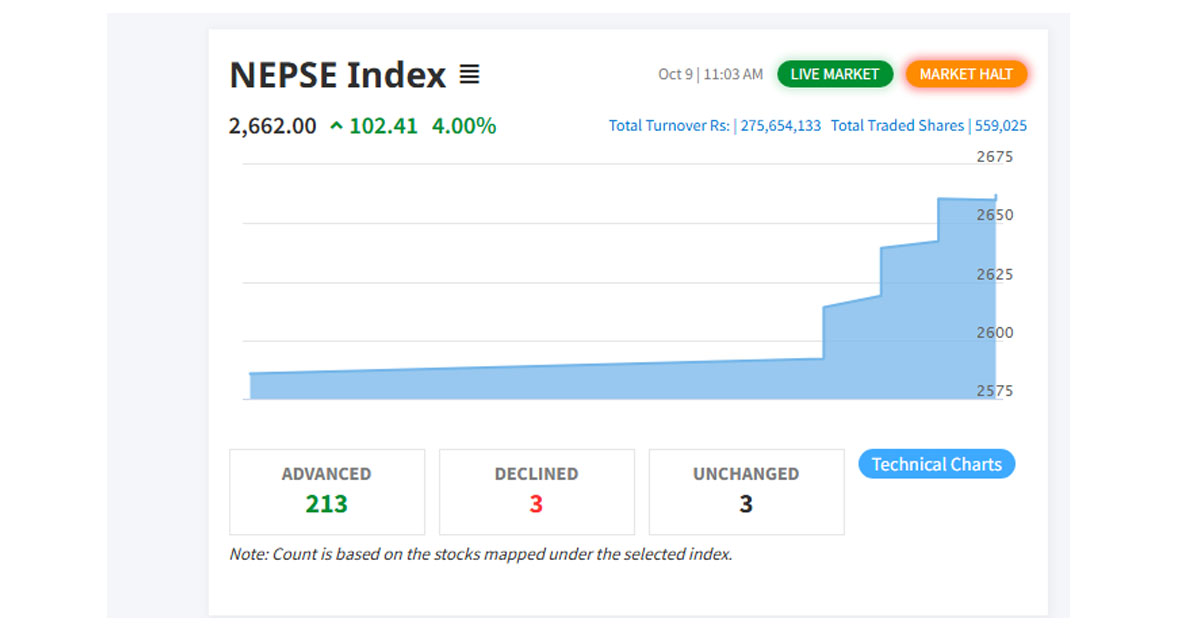Click the 4.00% percentage change

tap(464, 126)
